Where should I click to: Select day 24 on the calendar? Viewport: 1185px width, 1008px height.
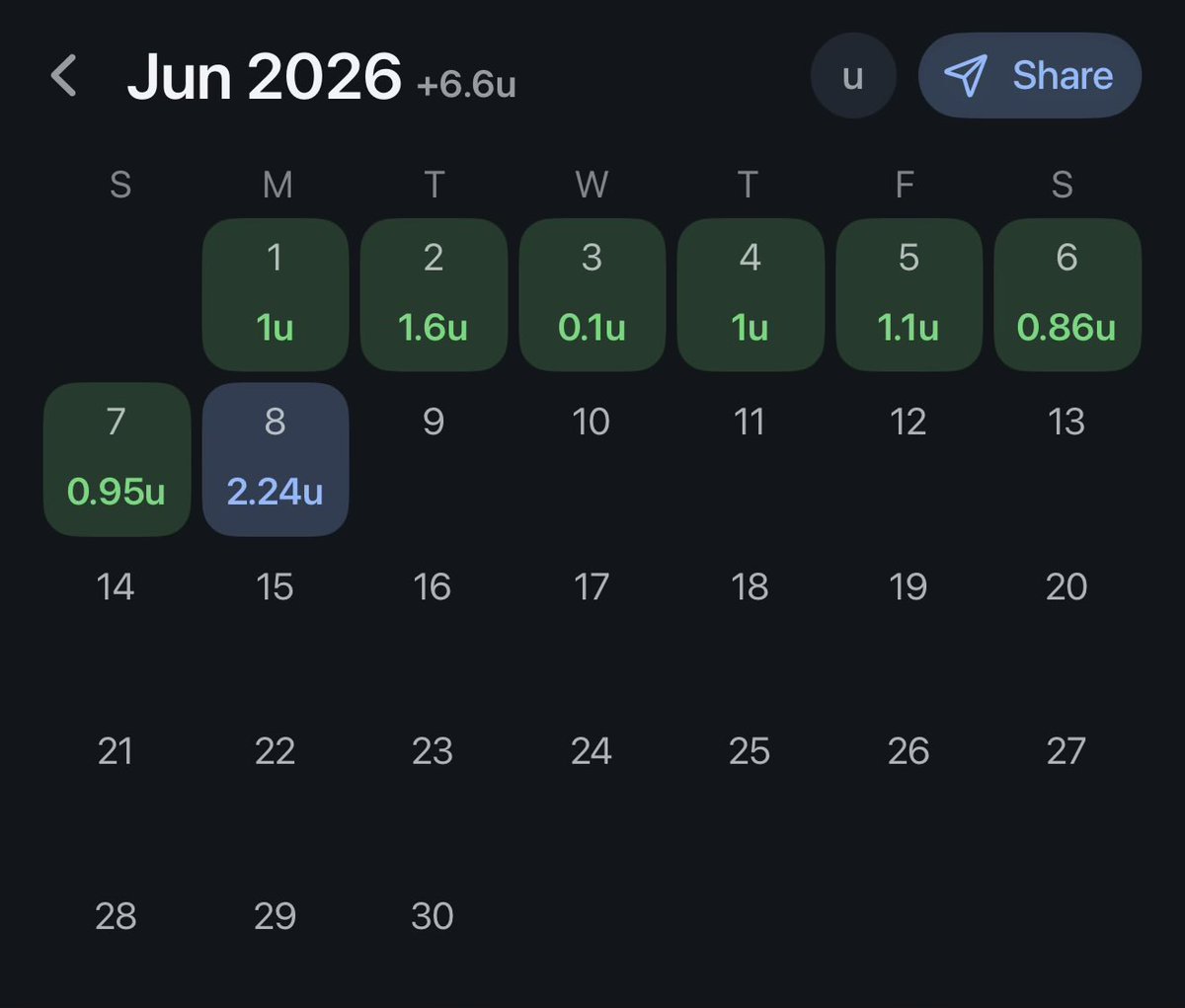click(592, 752)
